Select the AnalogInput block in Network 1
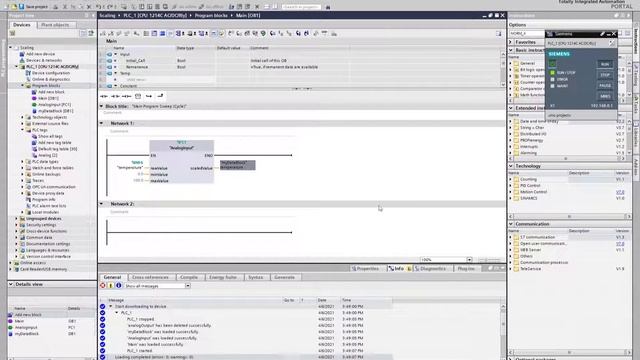The height and width of the screenshot is (360, 640). pyautogui.click(x=182, y=162)
